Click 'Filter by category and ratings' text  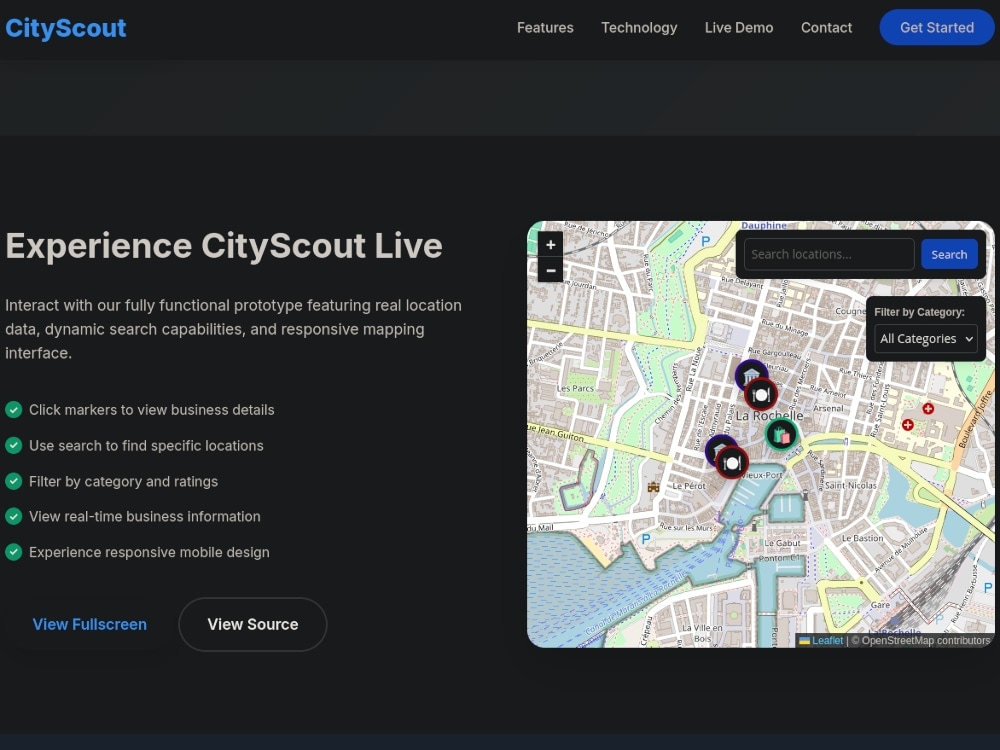[x=123, y=482]
